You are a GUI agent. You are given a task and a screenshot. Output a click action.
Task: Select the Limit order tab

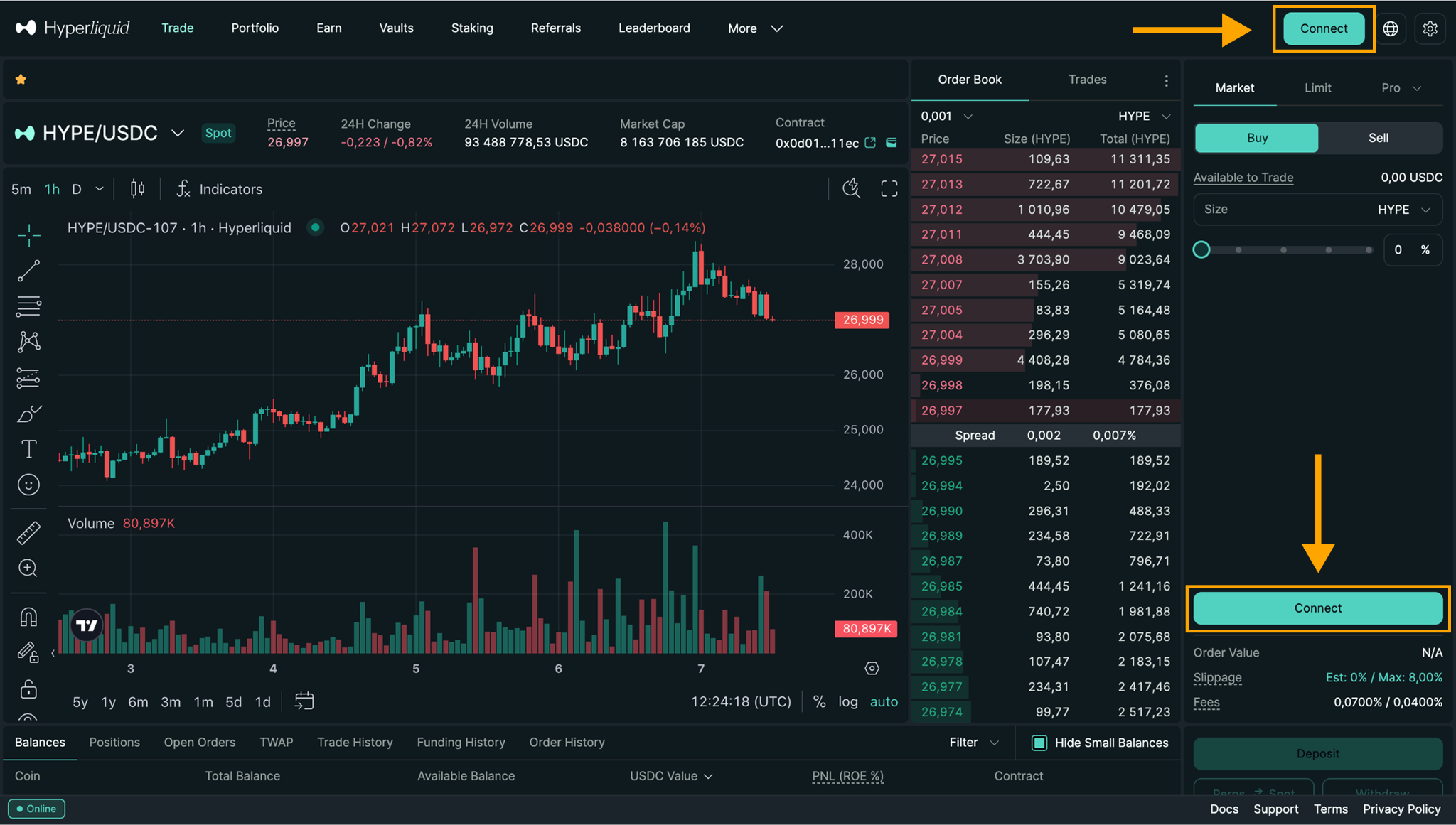pos(1318,88)
